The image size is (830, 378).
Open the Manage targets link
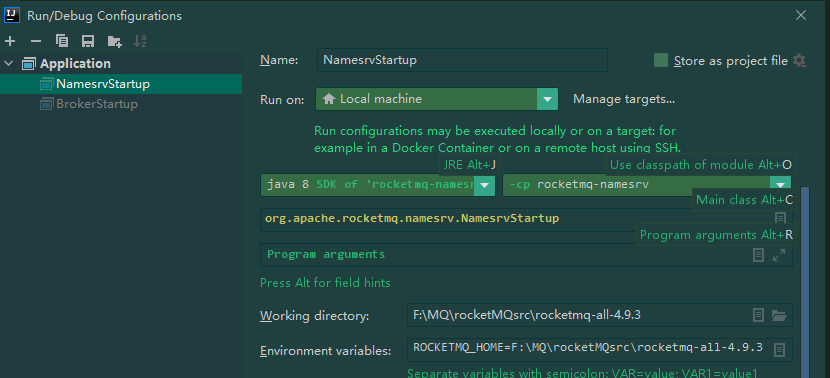click(624, 99)
